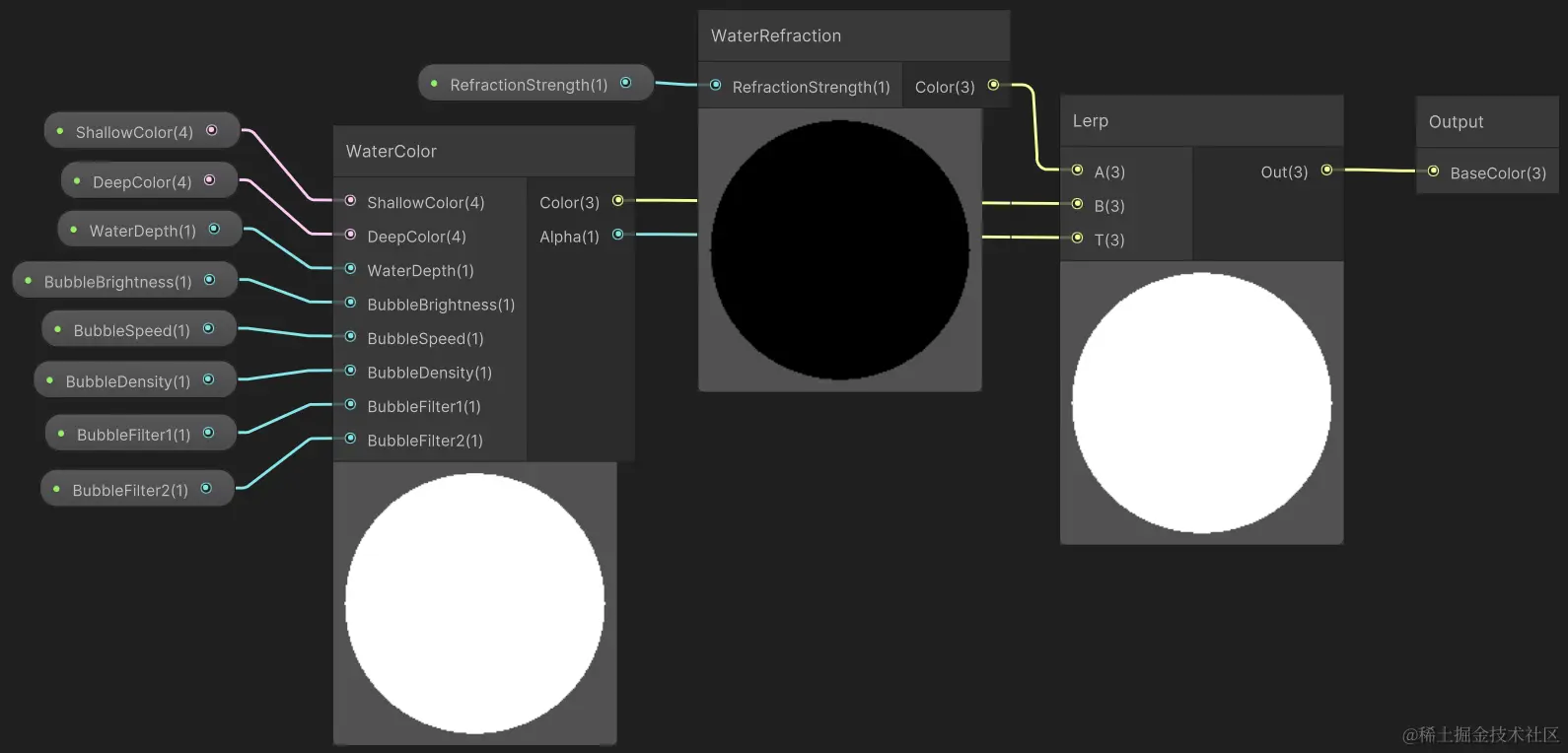Select the BubbleSpeed(1) property pill
This screenshot has width=1568, height=753.
point(139,329)
